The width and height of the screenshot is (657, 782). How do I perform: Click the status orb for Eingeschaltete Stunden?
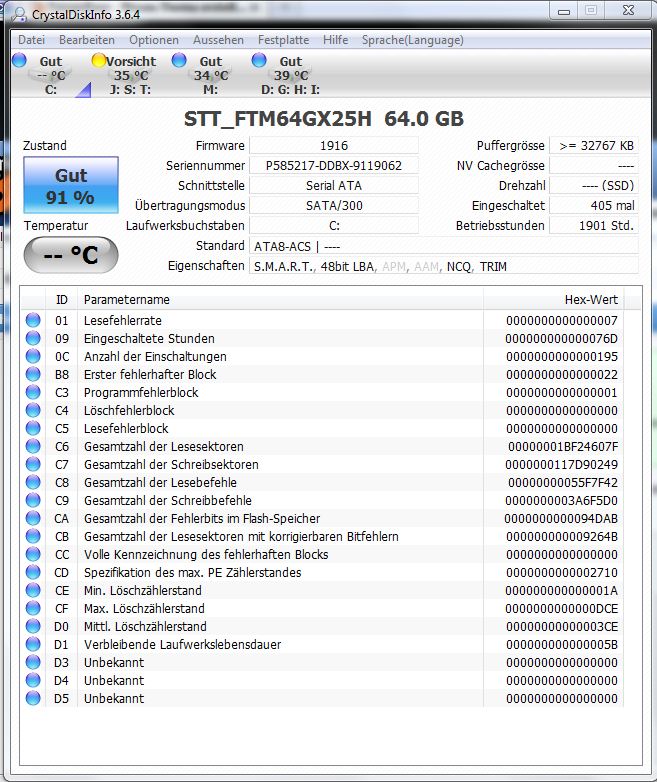(33, 338)
